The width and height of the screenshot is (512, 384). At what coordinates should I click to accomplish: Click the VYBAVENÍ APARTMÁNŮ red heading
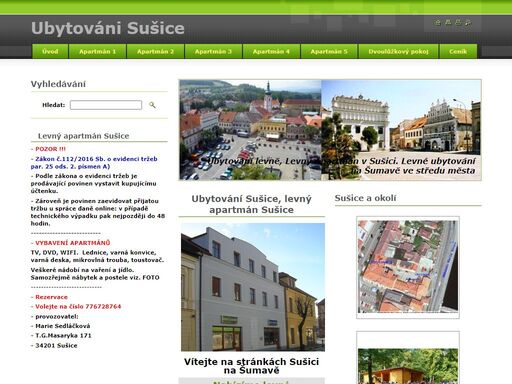click(71, 243)
